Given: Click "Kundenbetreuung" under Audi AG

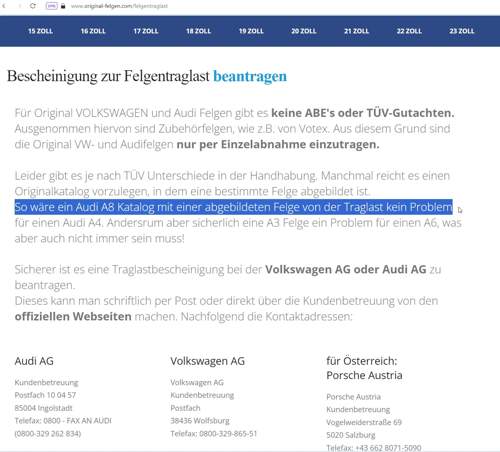Looking at the screenshot, I should pyautogui.click(x=46, y=383).
